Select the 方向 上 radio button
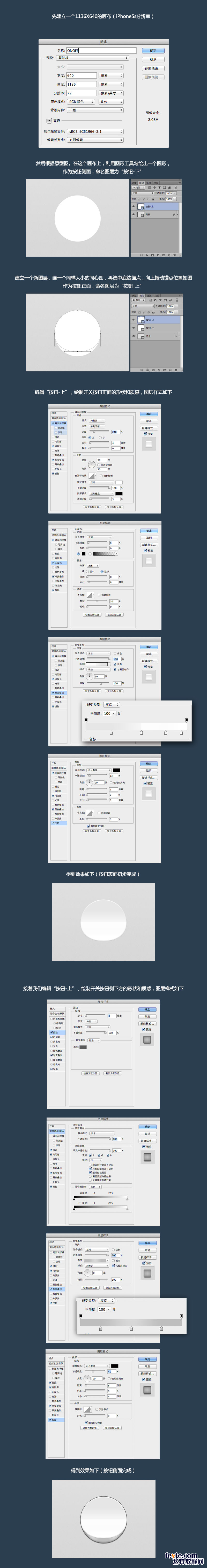Viewport: 207px width, 1568px height. pyautogui.click(x=91, y=438)
